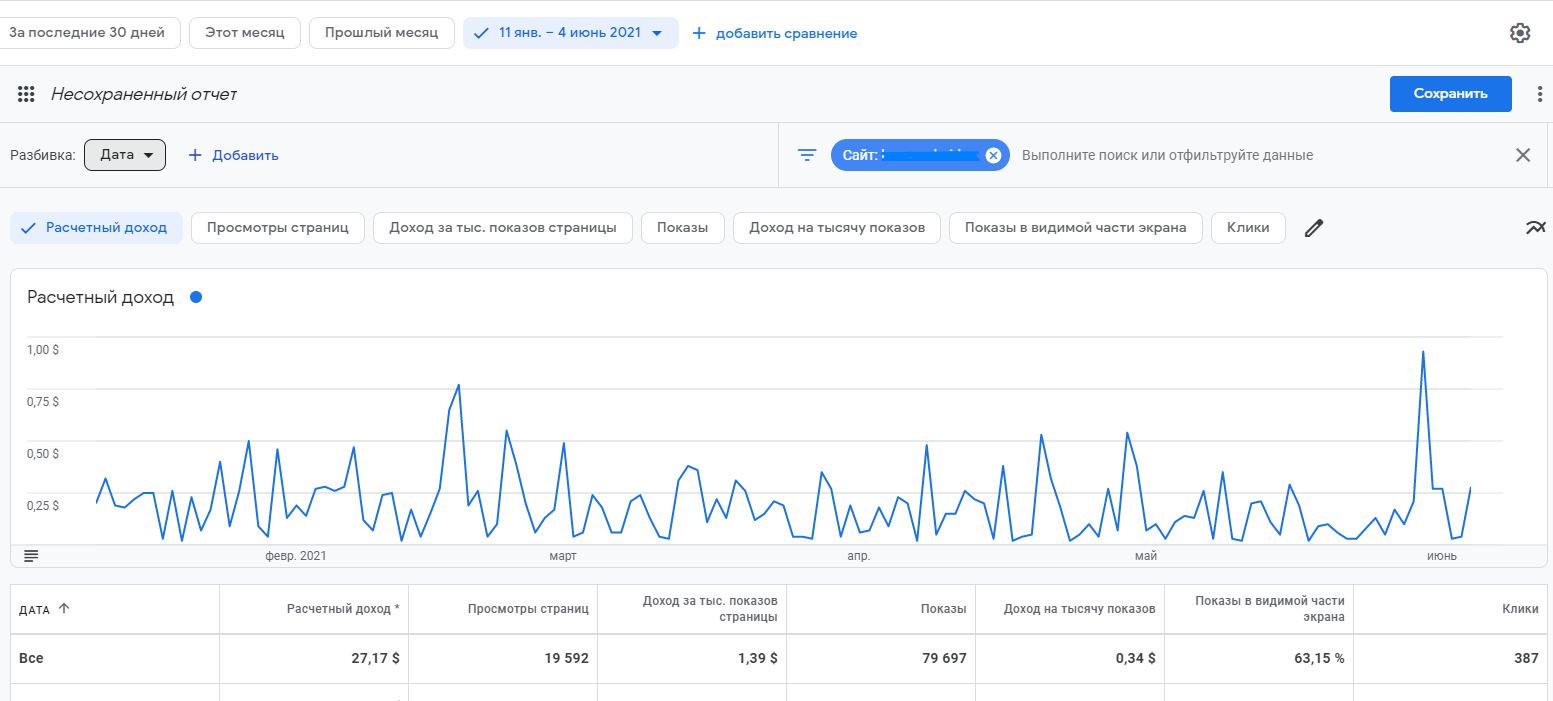This screenshot has height=701, width=1553.
Task: Remove the Сайт filter chip
Action: pos(993,155)
